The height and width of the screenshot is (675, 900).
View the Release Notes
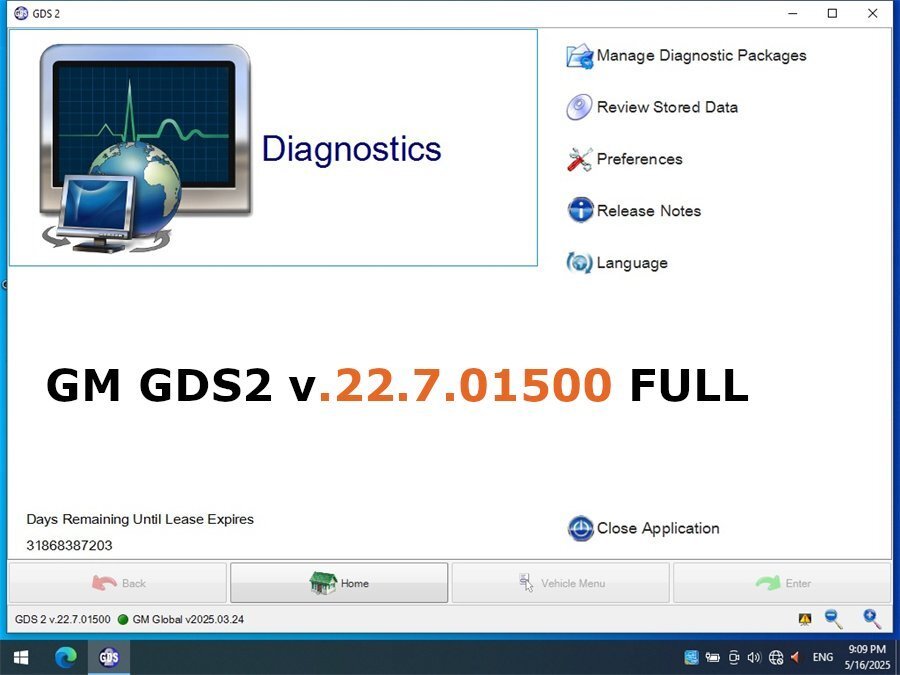click(649, 210)
